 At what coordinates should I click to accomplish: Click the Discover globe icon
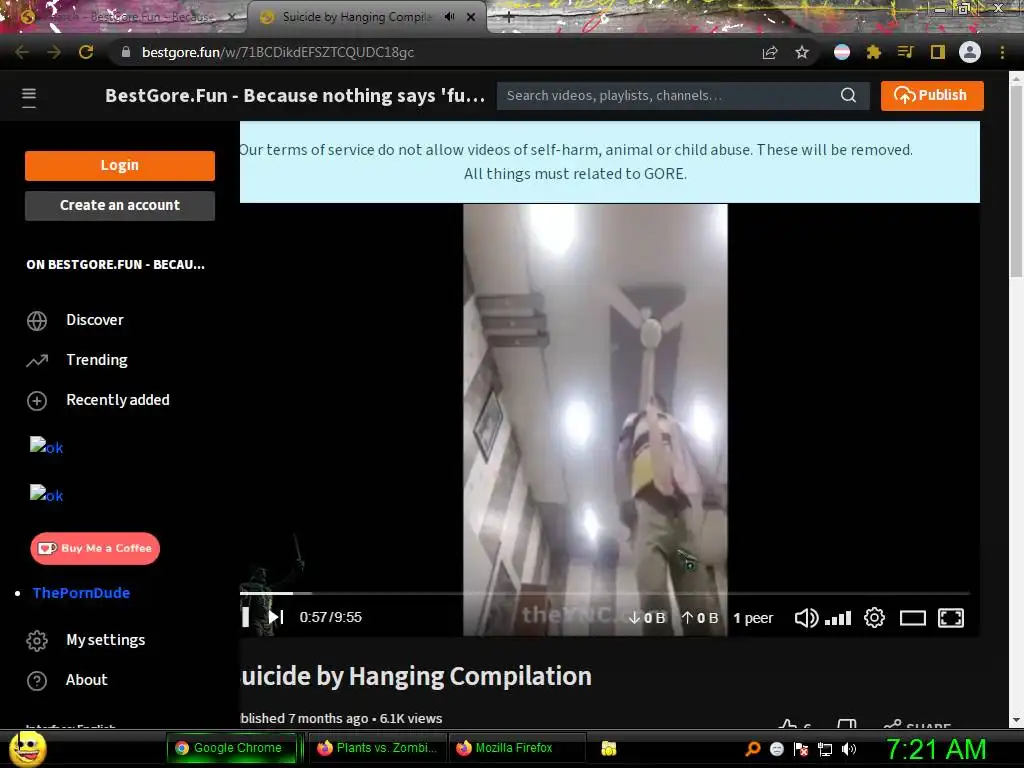(x=37, y=321)
